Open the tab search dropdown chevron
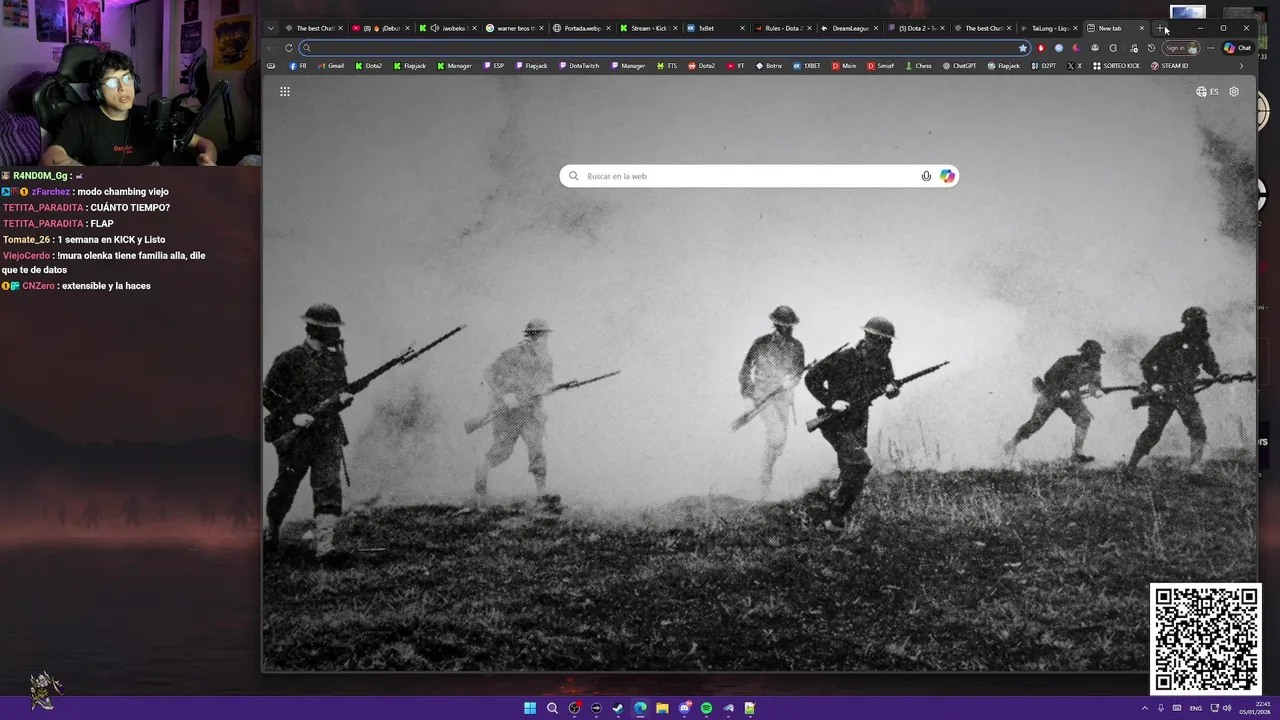 tap(271, 28)
